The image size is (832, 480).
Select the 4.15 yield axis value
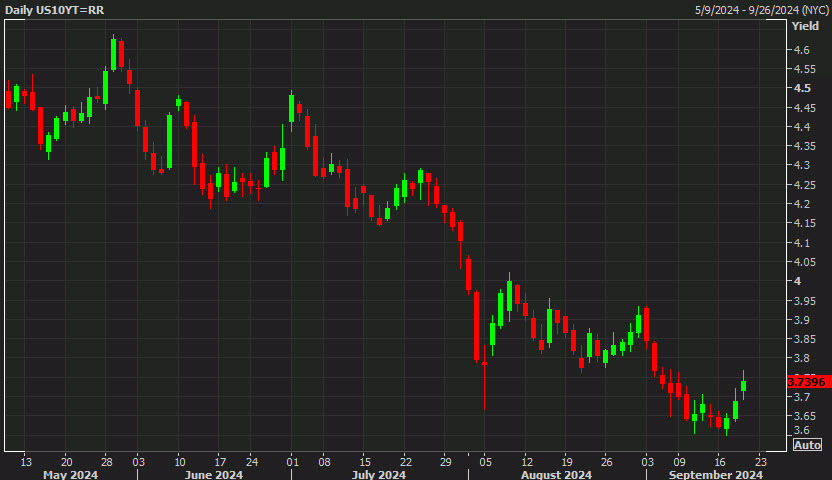804,223
